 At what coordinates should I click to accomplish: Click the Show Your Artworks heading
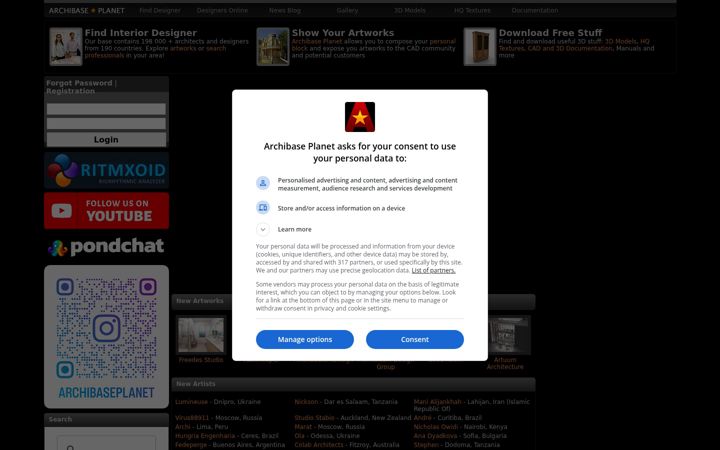coord(343,33)
